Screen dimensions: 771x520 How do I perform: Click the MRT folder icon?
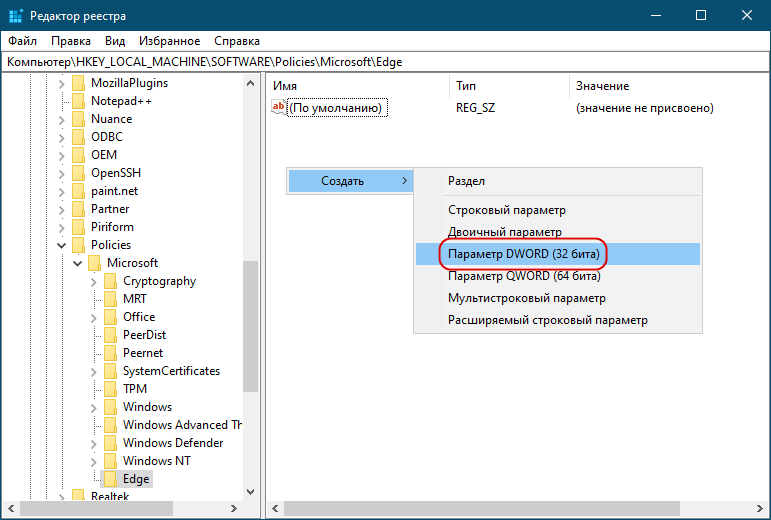click(111, 299)
